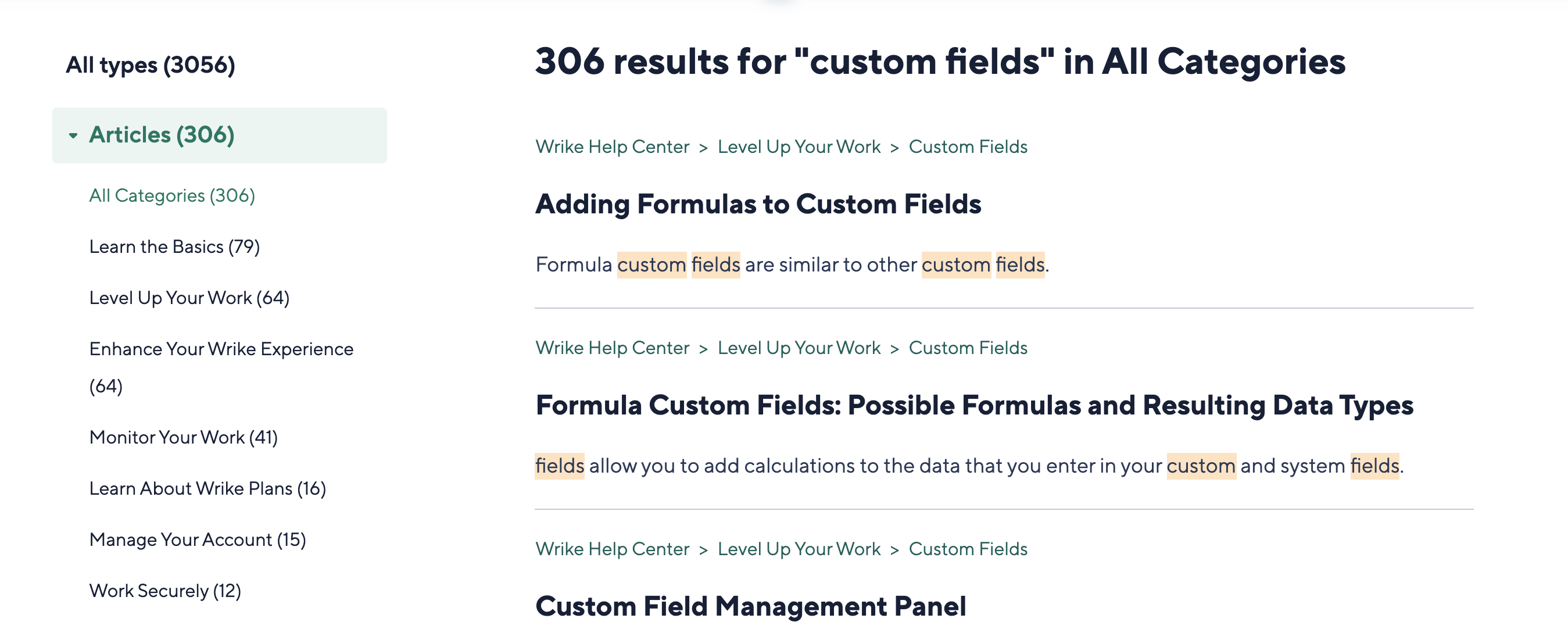Filter by Learn About Wrike Plans (16)

[207, 488]
